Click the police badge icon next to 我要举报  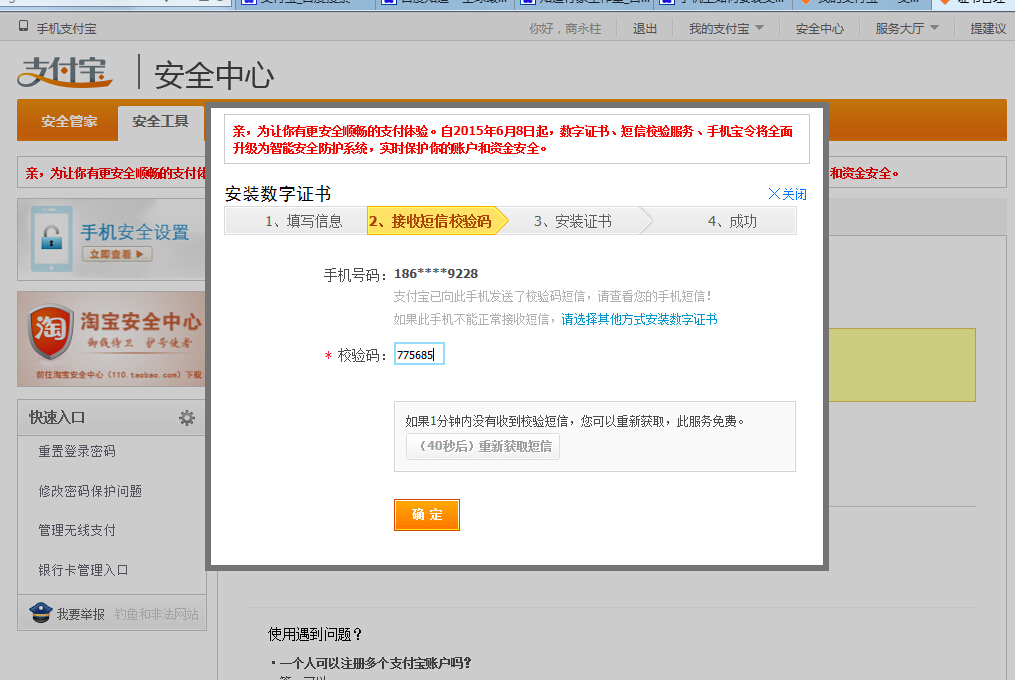pyautogui.click(x=38, y=613)
